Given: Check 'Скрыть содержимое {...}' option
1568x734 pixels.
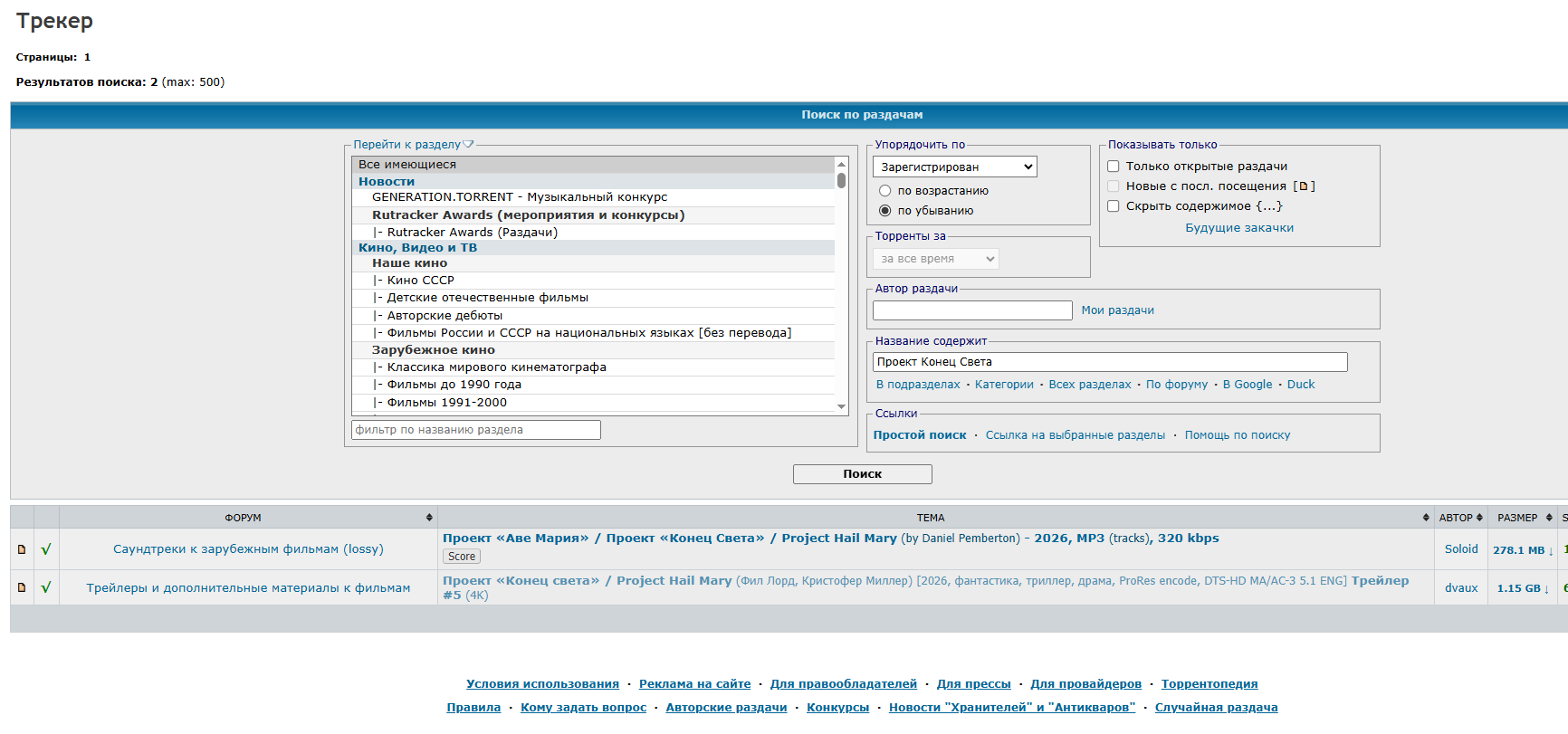Looking at the screenshot, I should [x=1114, y=206].
